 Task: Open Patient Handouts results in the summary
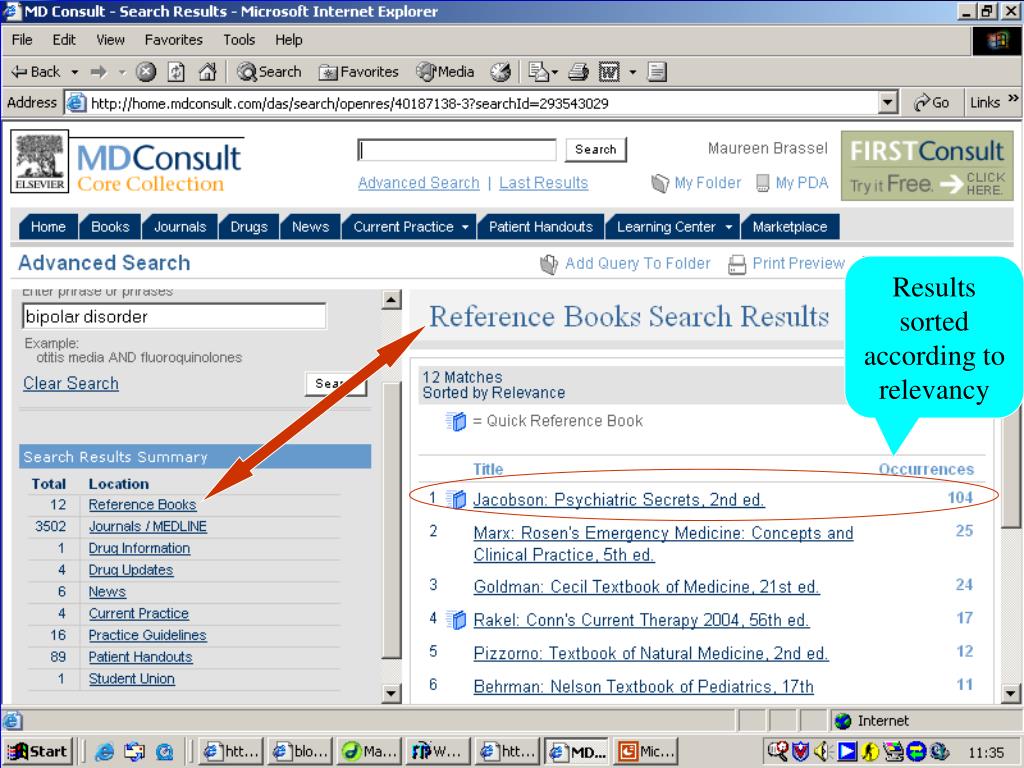coord(140,657)
